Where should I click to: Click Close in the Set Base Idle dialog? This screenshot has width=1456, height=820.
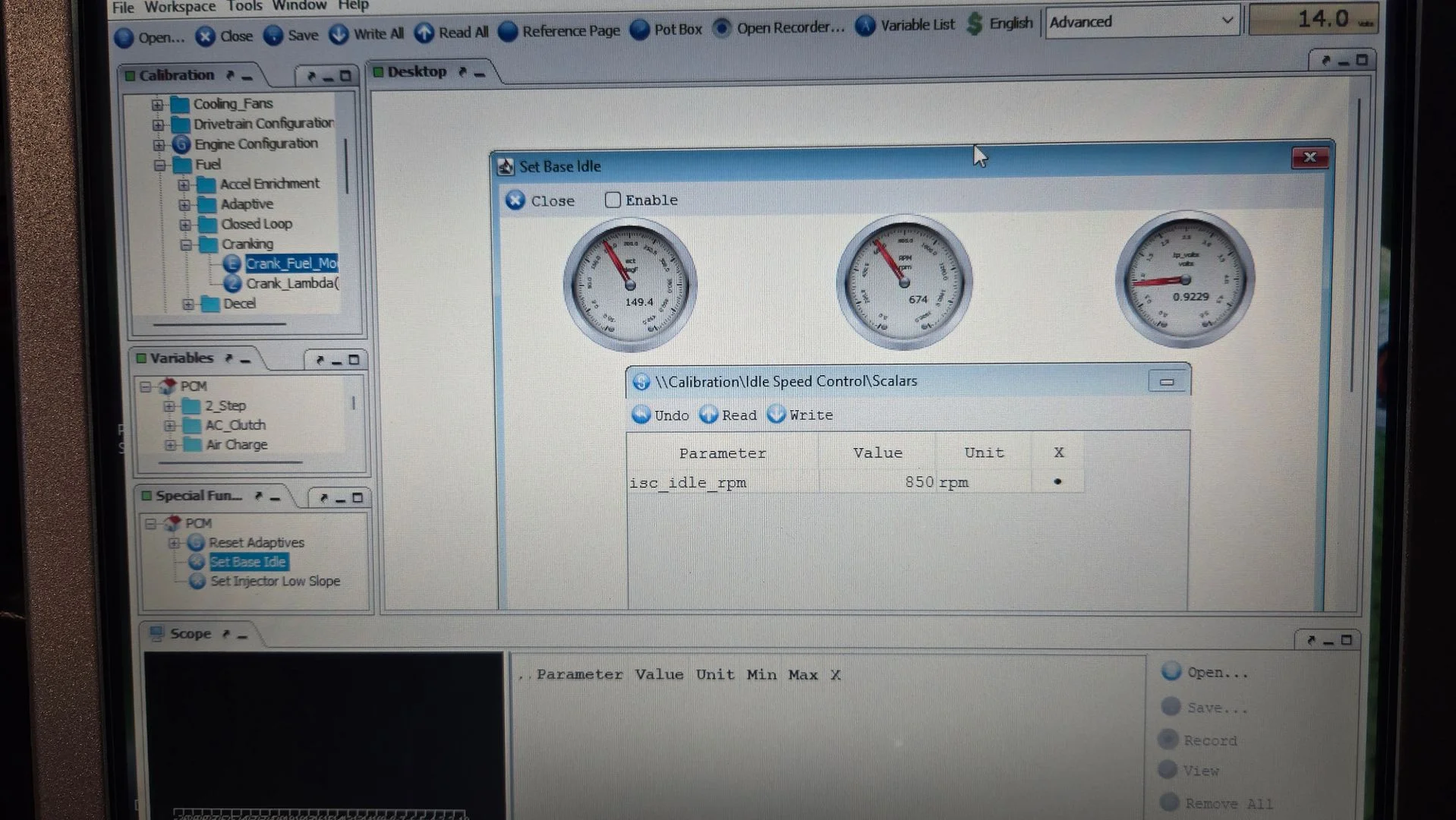tap(540, 200)
